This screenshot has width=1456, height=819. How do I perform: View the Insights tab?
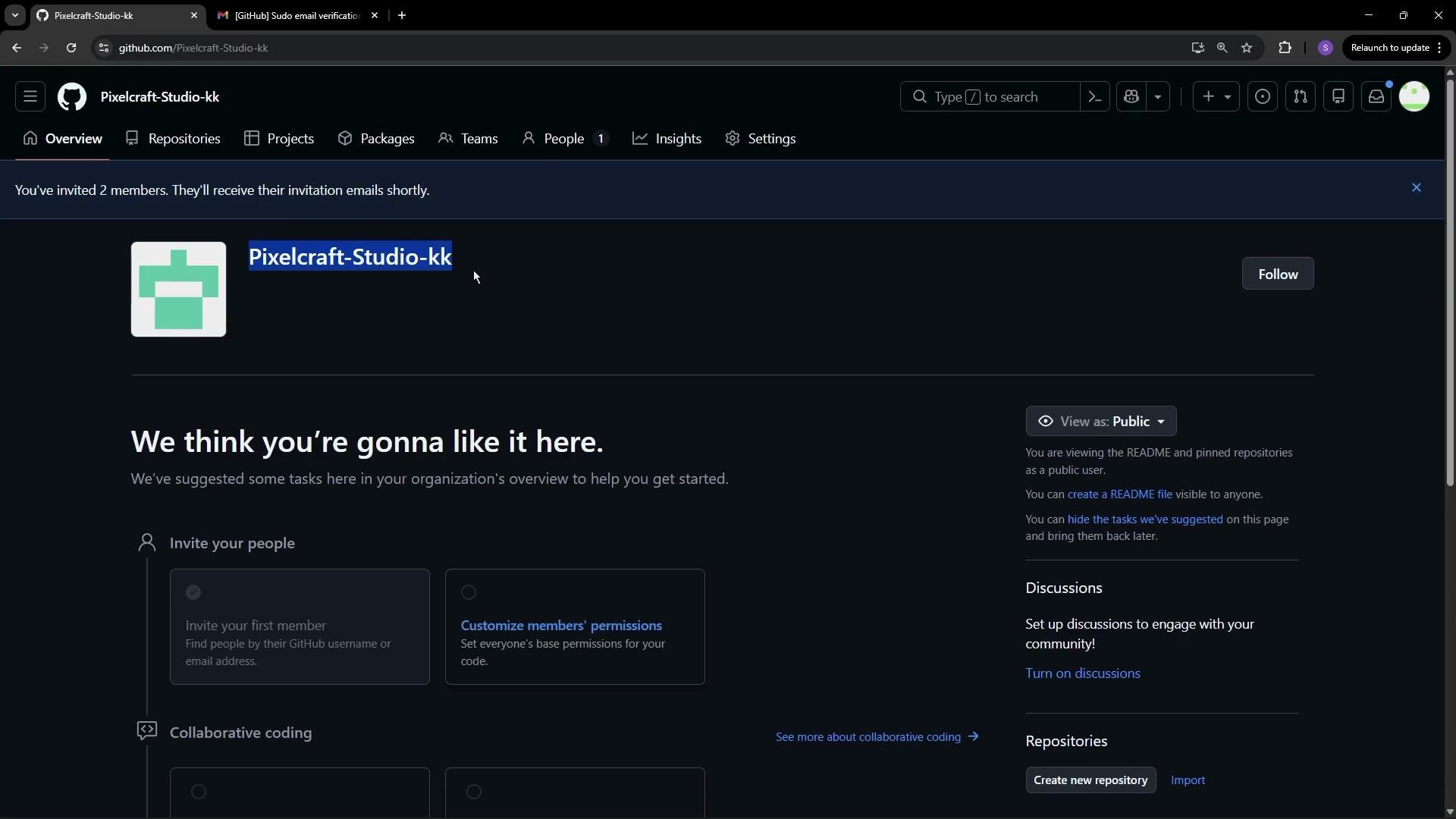pos(667,139)
